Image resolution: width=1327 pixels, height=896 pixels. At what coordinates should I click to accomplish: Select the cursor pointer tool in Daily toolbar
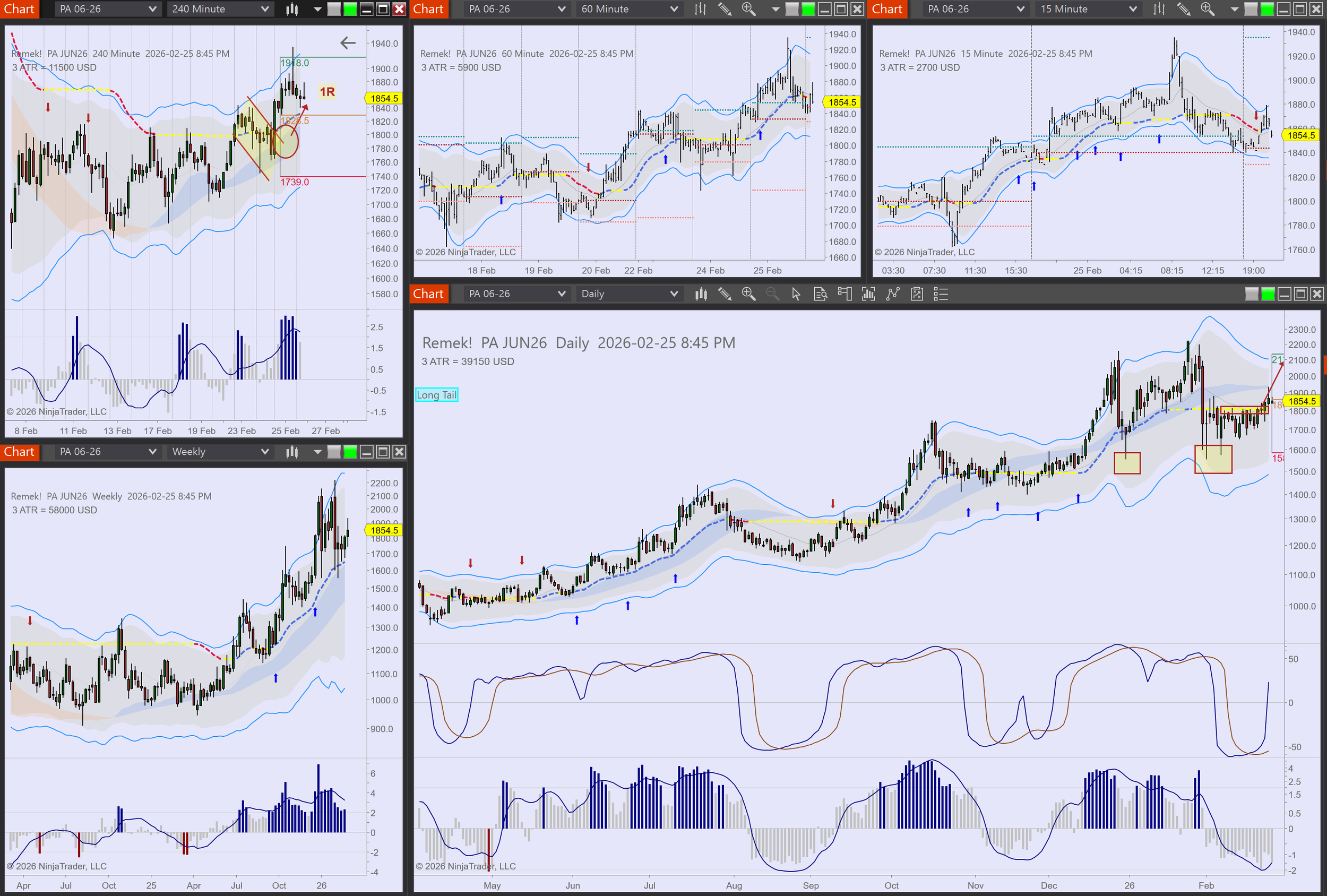pyautogui.click(x=796, y=294)
